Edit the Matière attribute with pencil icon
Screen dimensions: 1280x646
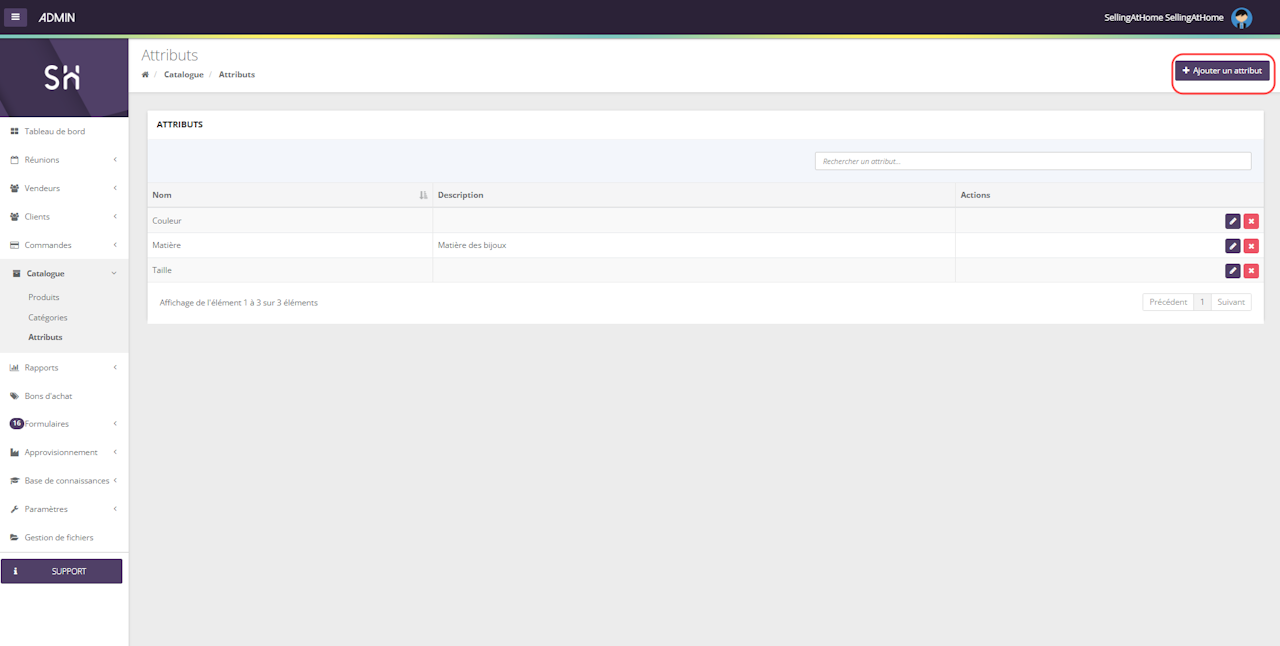click(1232, 246)
